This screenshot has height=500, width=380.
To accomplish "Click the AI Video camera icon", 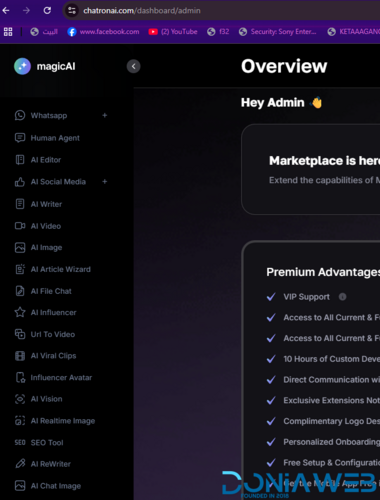I will point(20,226).
